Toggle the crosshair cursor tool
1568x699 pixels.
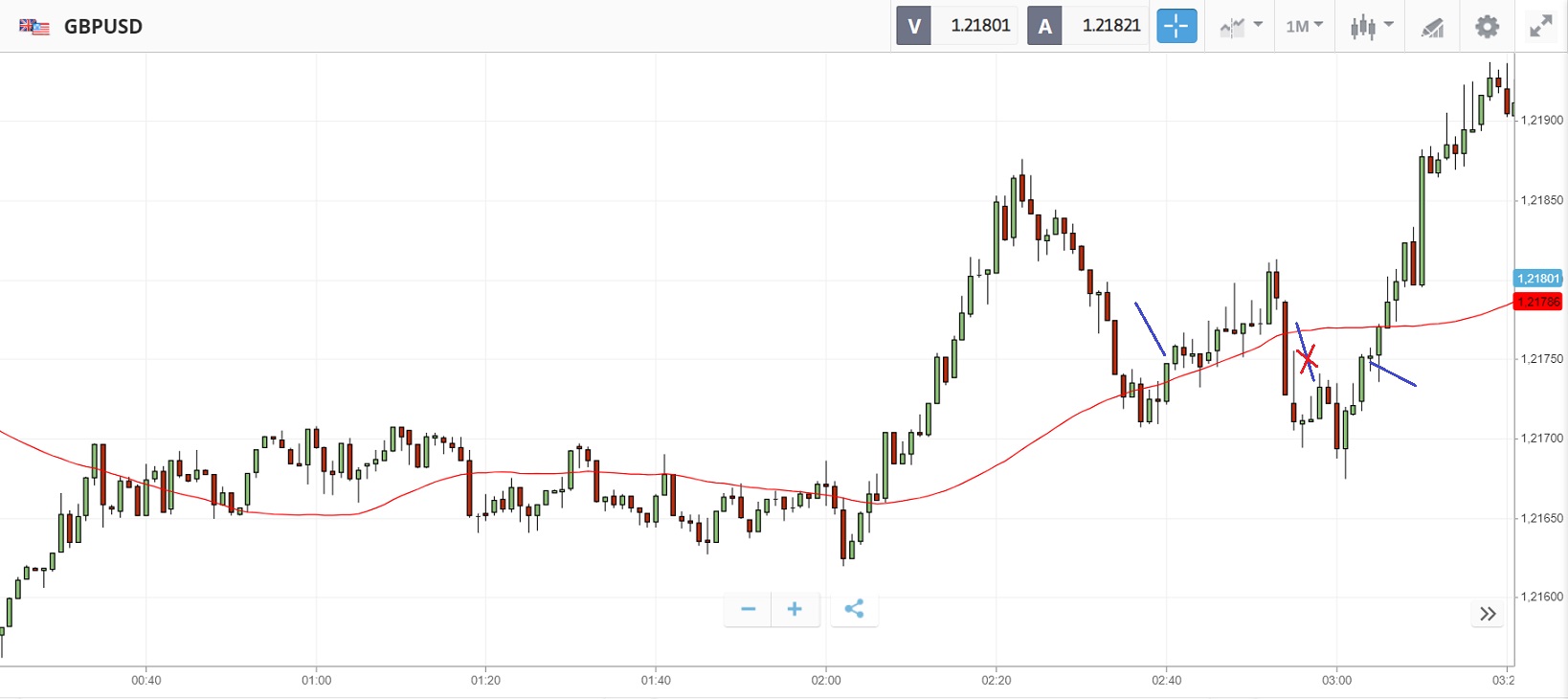point(1176,26)
